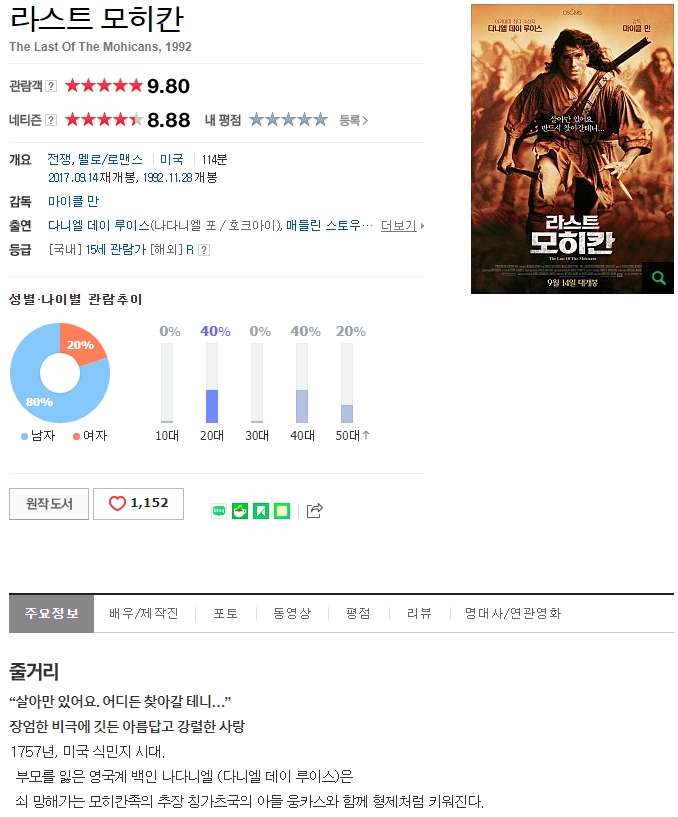Enlarge the movie poster thumbnail
This screenshot has width=678, height=817.
(x=572, y=149)
